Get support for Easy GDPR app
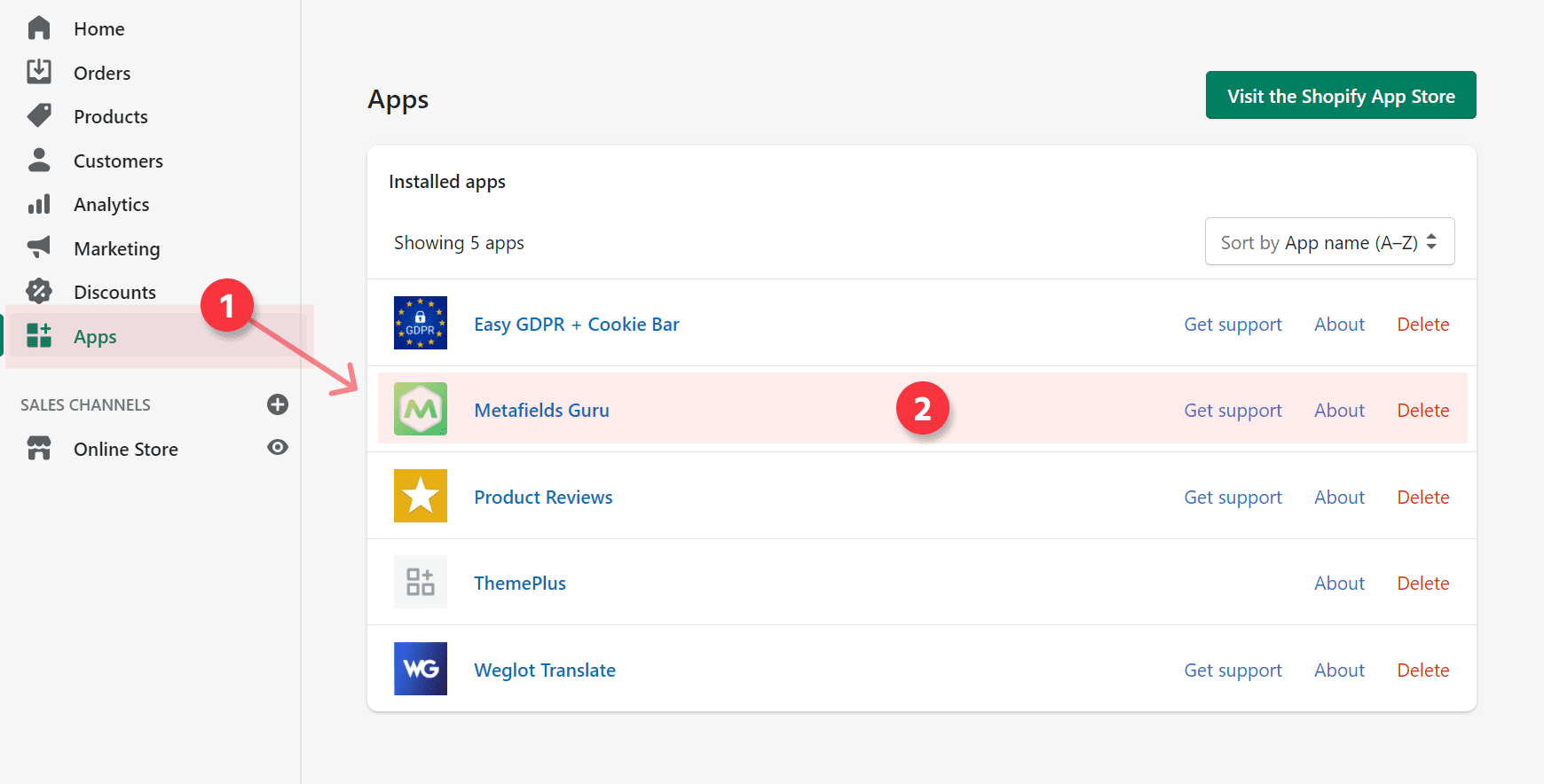Viewport: 1544px width, 784px height. click(x=1233, y=325)
